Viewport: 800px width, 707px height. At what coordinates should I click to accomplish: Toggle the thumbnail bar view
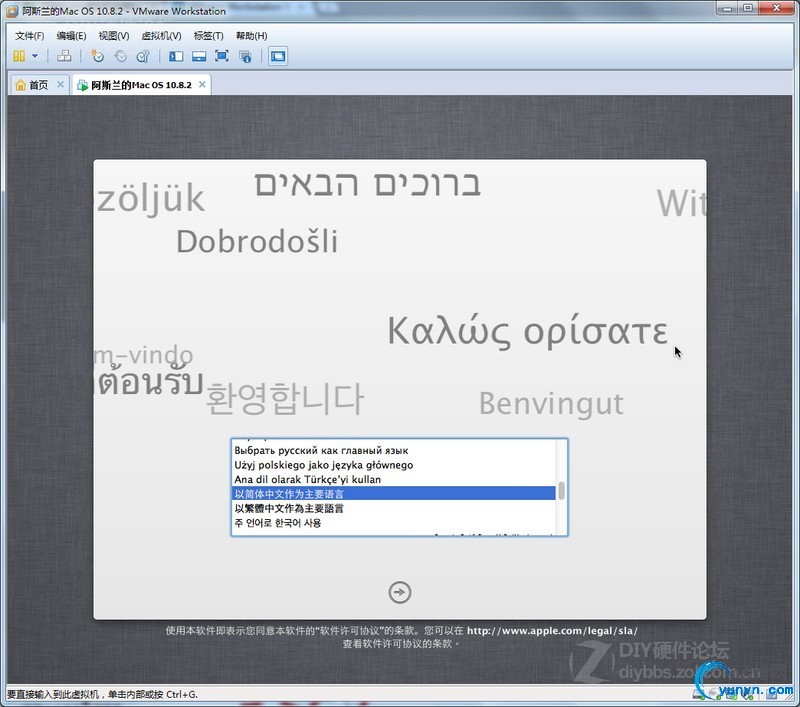point(199,56)
